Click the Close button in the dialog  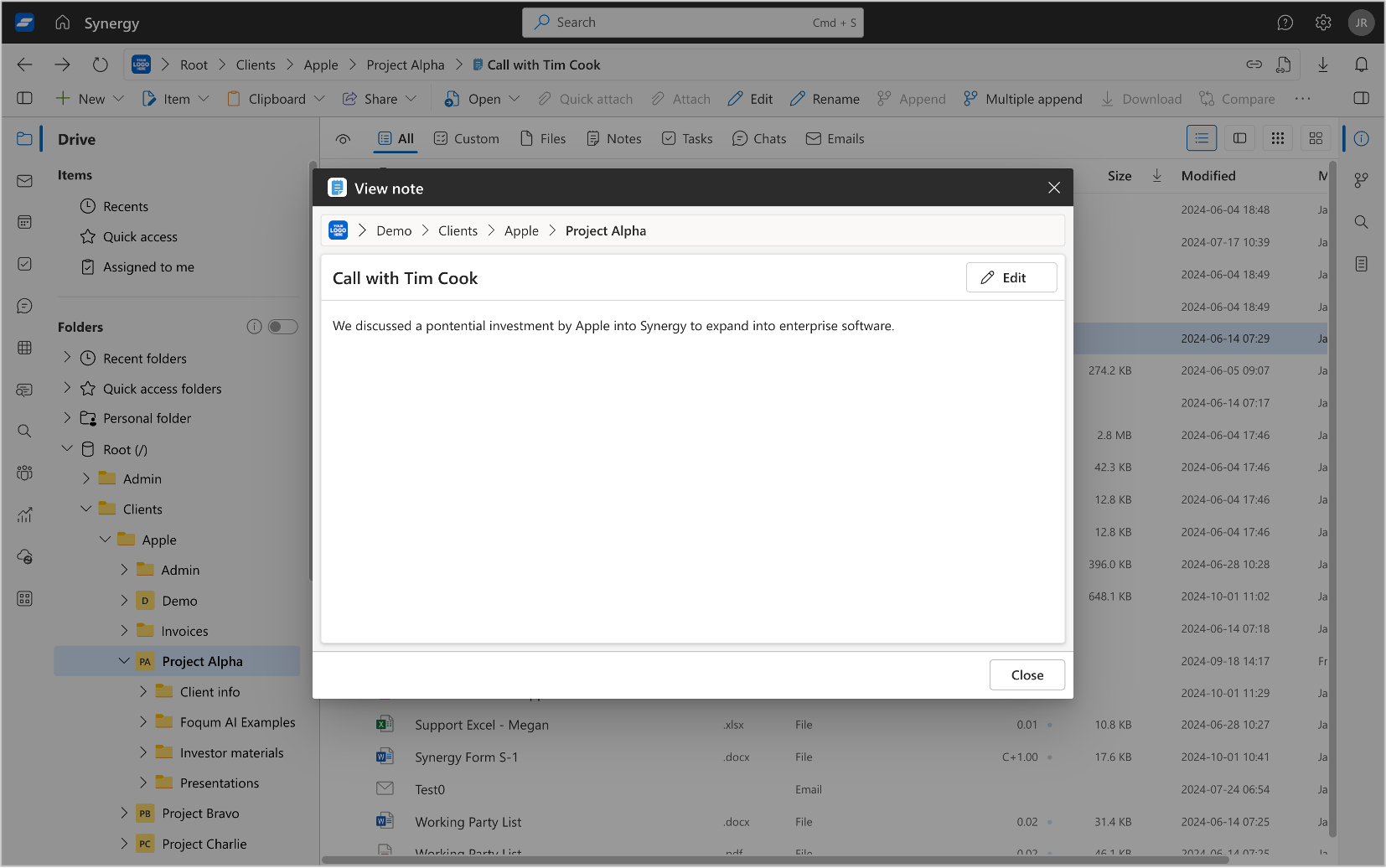point(1027,675)
